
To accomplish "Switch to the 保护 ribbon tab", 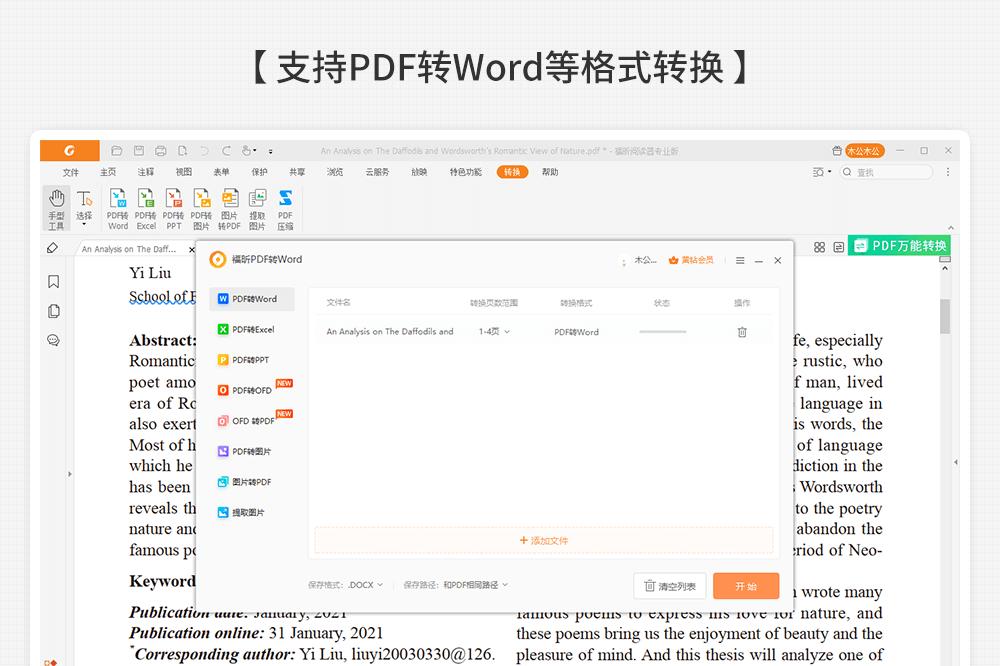I will pyautogui.click(x=260, y=172).
